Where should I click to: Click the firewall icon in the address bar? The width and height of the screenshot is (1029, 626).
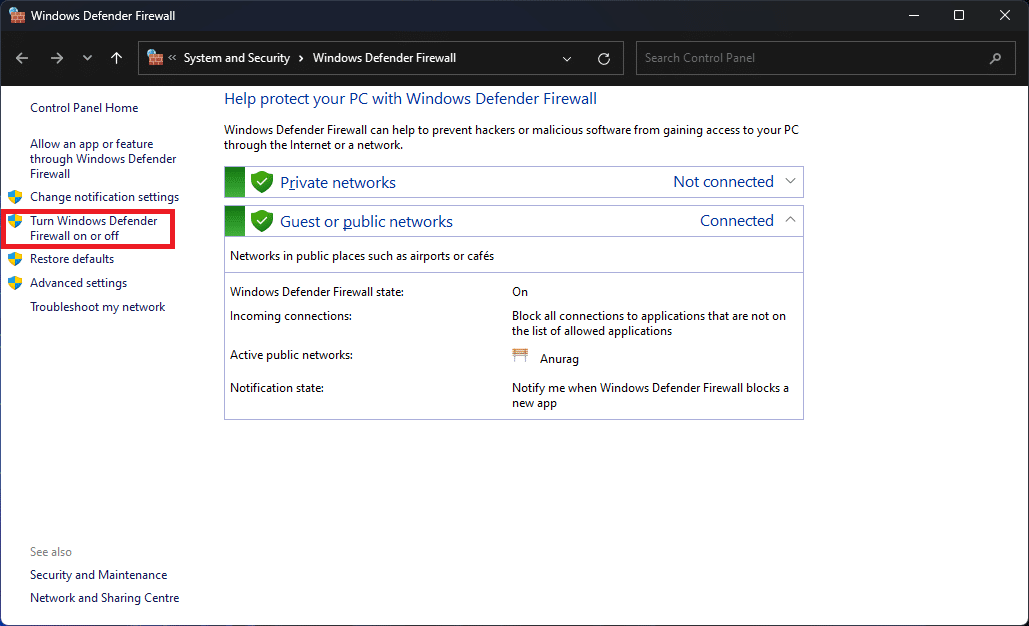[156, 57]
